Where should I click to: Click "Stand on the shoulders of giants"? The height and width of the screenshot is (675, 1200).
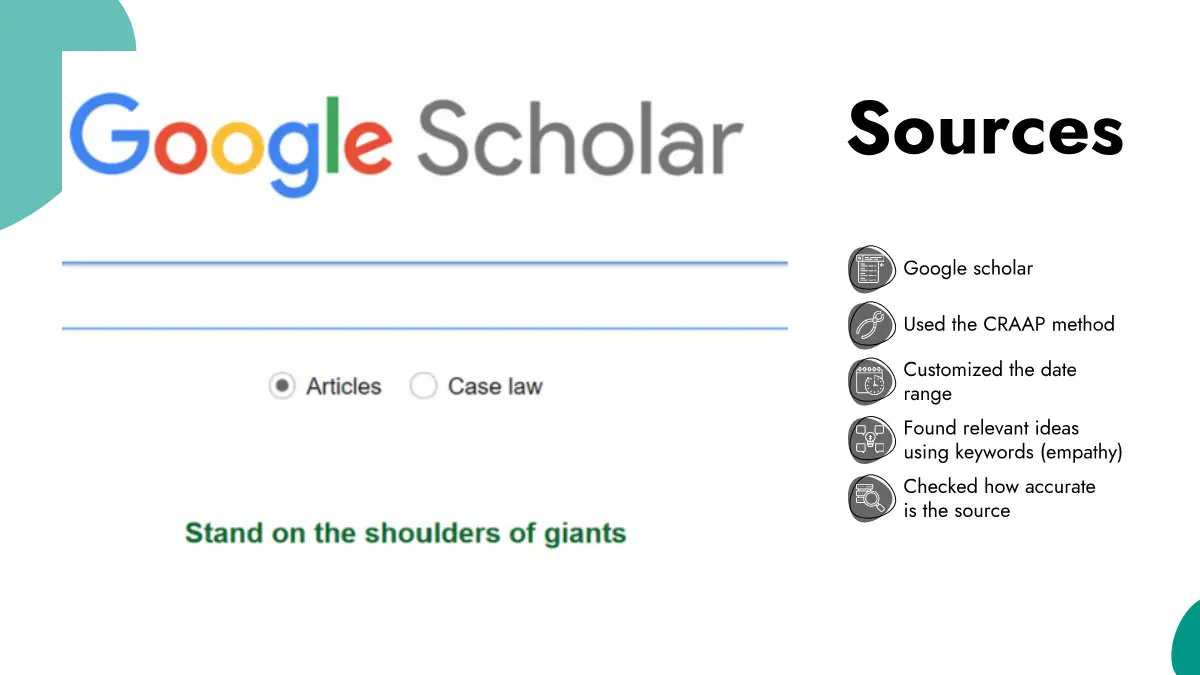(x=405, y=532)
